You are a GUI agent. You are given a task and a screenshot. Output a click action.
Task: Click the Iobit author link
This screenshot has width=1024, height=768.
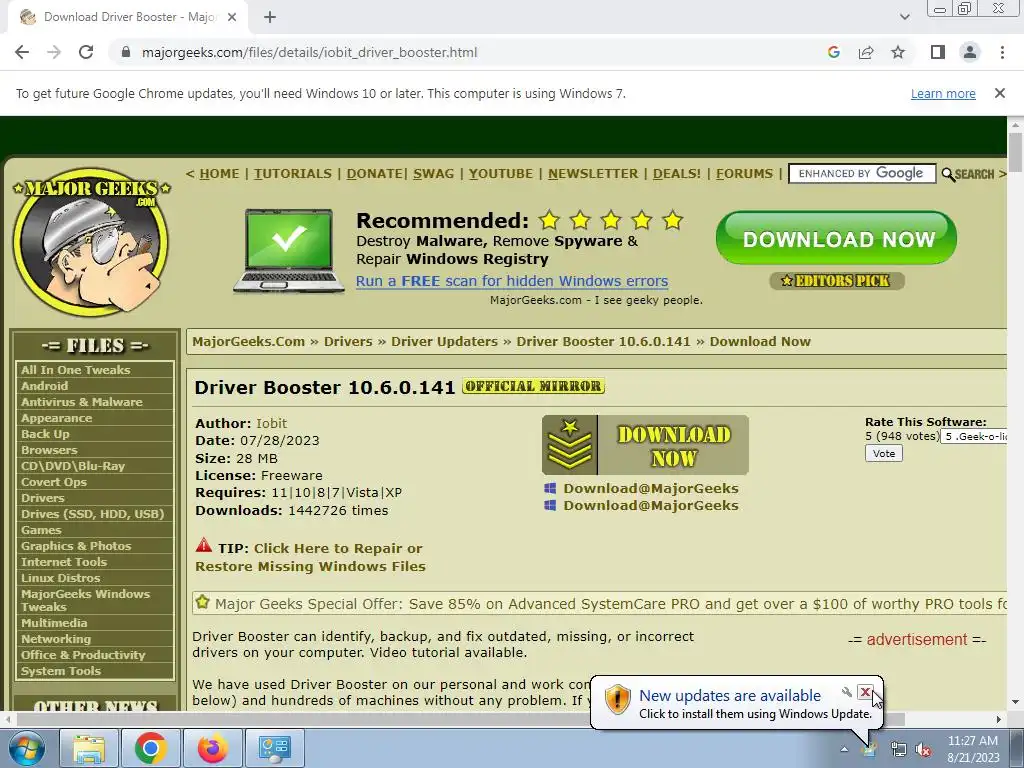271,423
